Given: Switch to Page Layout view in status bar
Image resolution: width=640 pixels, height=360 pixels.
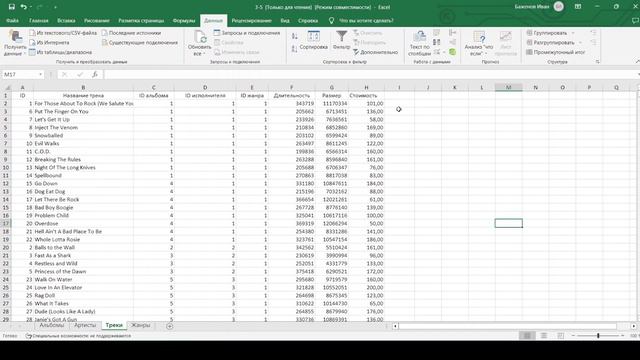Looking at the screenshot, I should pos(544,336).
